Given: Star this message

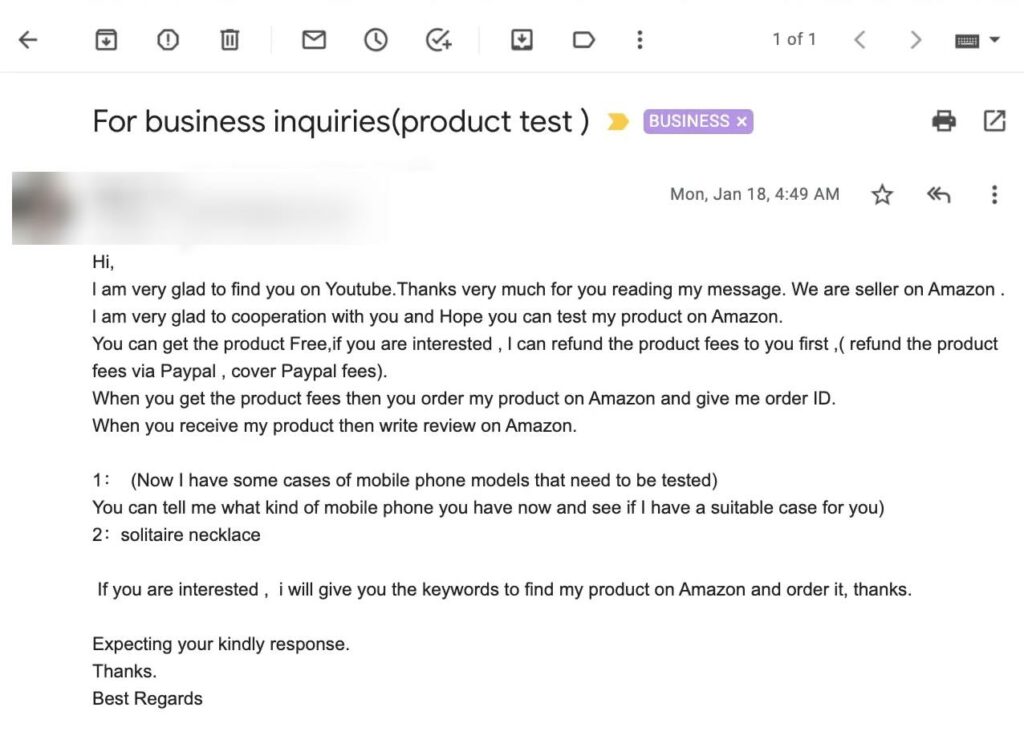Looking at the screenshot, I should tap(882, 195).
